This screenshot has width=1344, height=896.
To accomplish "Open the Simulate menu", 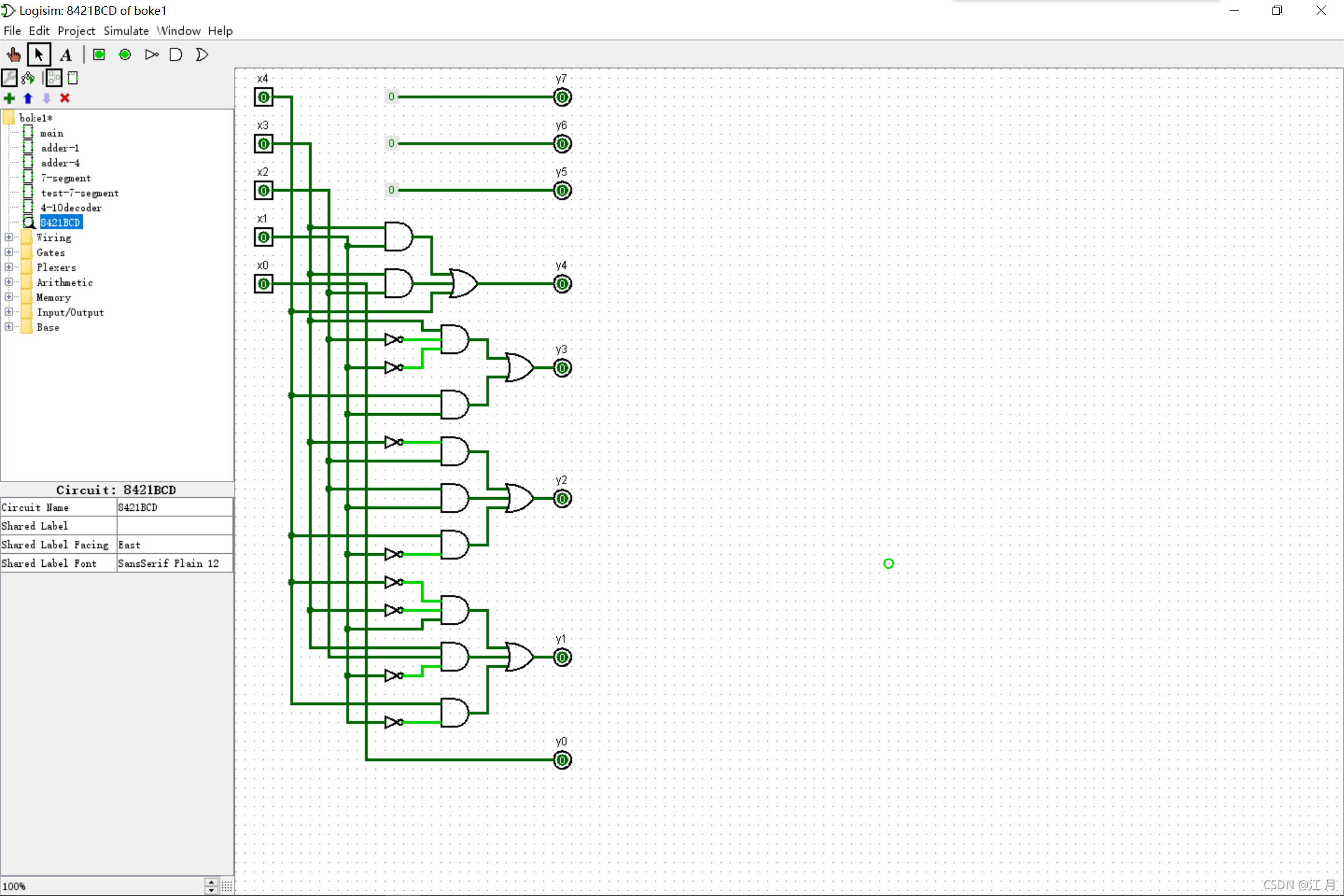I will 126,30.
